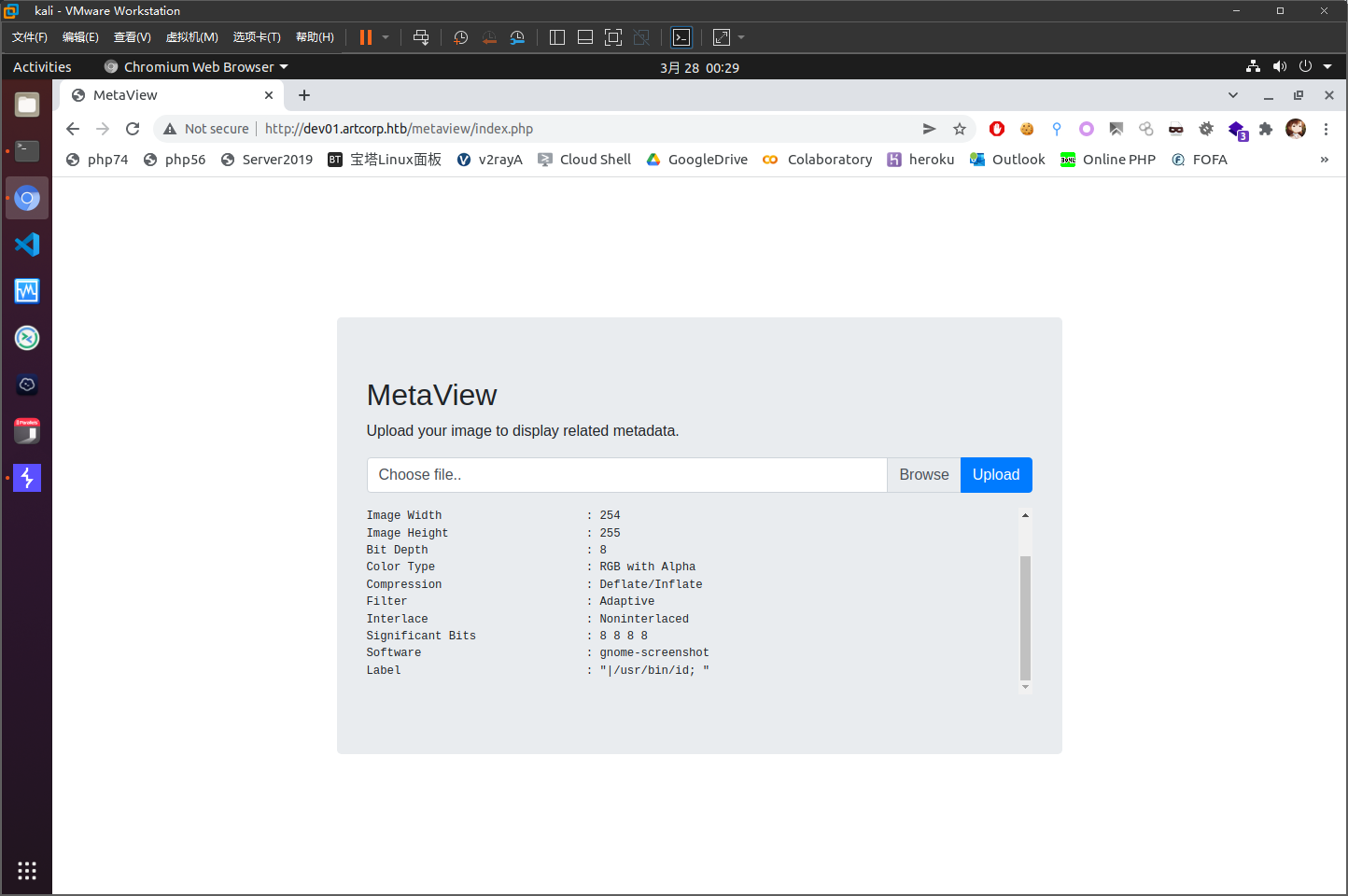Click the Browse button
1348x896 pixels.
coord(924,475)
